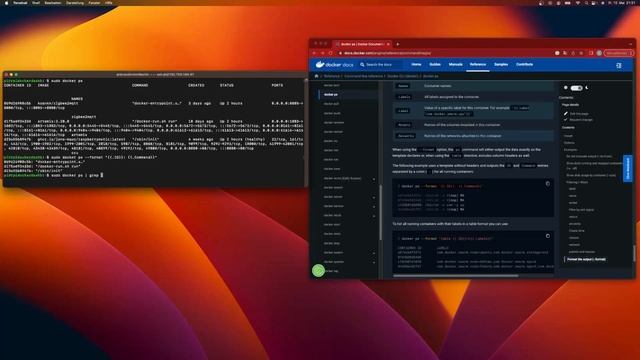Open the Fenster menu in the menu bar
Viewport: 640px width, 360px height.
94,3
